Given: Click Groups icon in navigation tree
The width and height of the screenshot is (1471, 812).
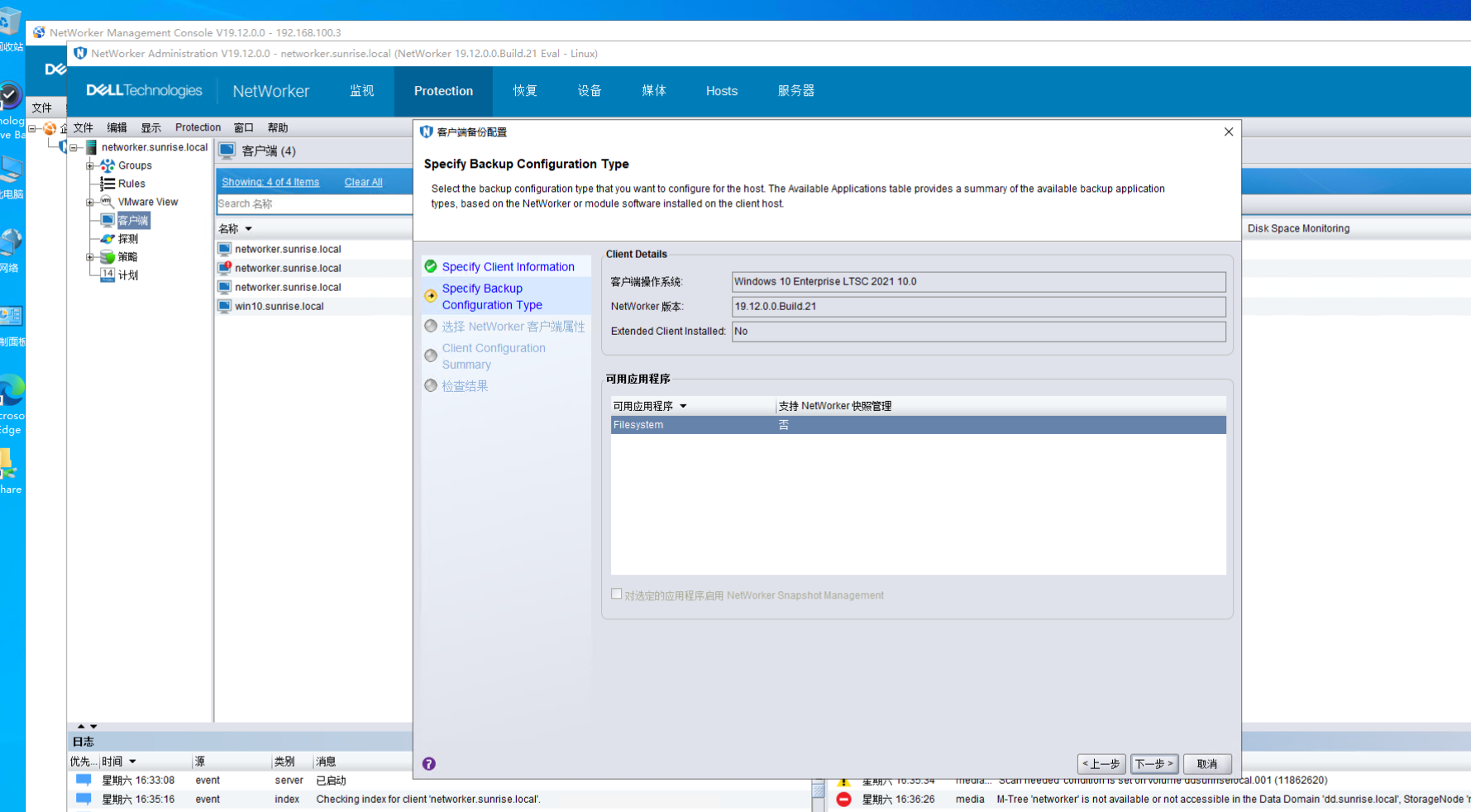Looking at the screenshot, I should 107,165.
